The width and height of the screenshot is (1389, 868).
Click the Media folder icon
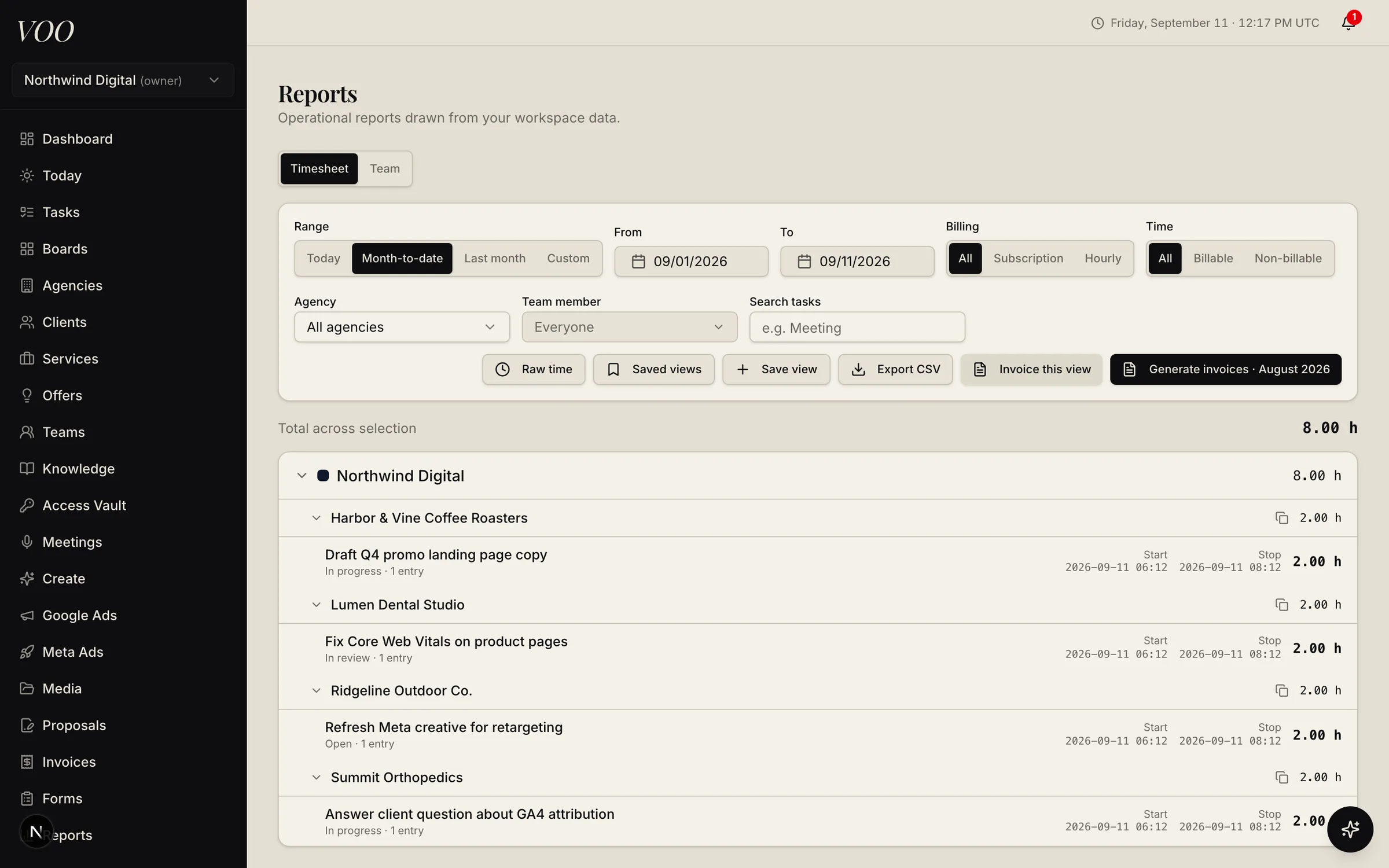(x=27, y=689)
